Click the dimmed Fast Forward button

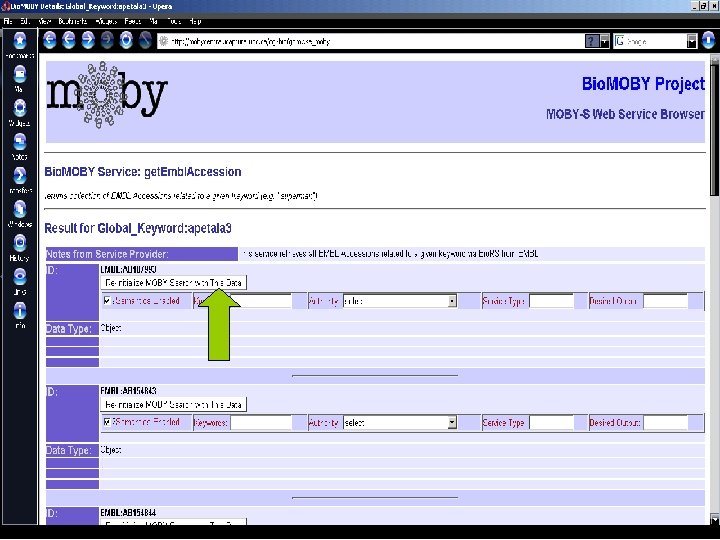coord(107,40)
